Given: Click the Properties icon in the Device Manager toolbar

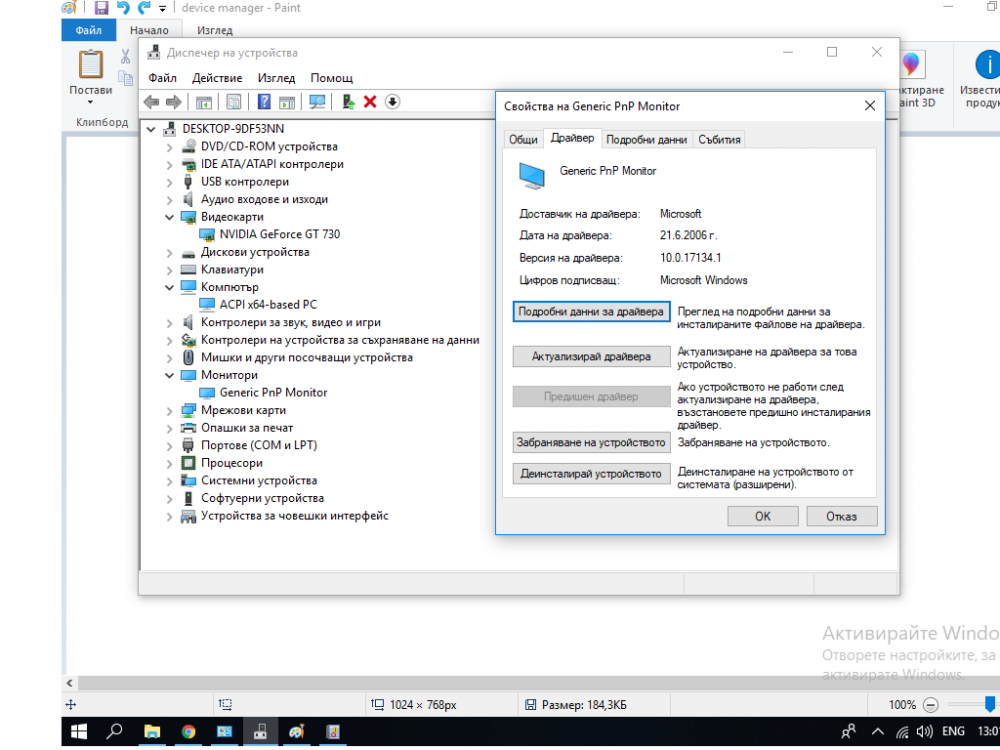Looking at the screenshot, I should [x=234, y=102].
